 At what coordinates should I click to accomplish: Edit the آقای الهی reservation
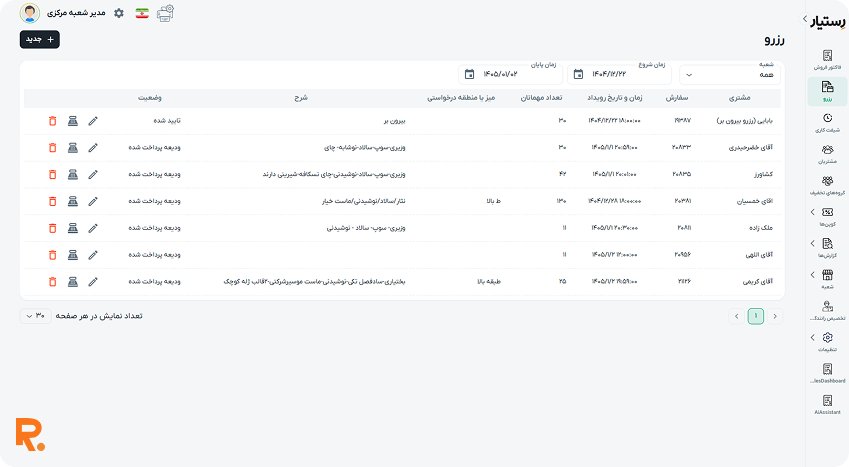tap(93, 255)
